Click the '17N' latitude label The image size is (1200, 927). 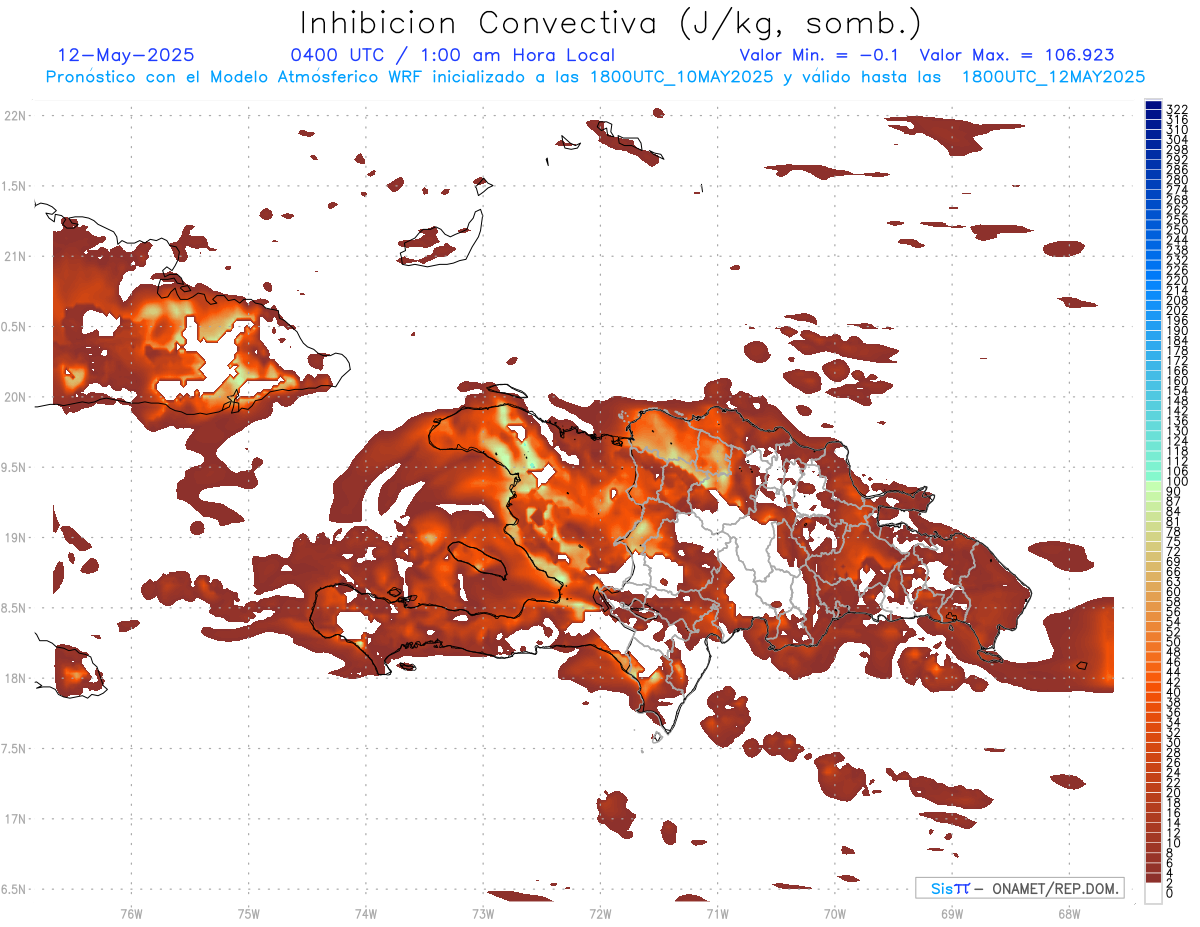(15, 818)
